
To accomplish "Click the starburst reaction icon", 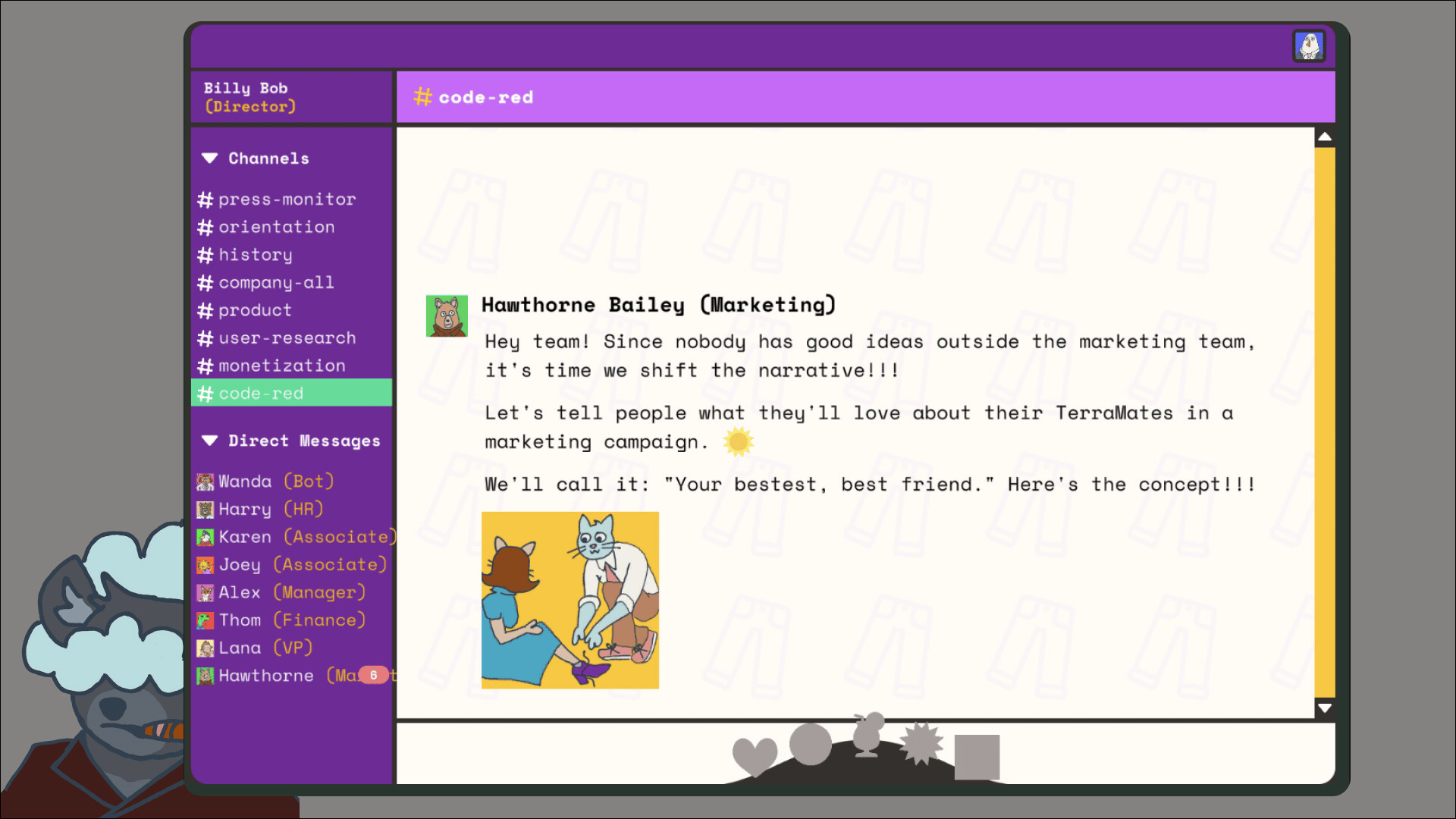I will coord(921,743).
